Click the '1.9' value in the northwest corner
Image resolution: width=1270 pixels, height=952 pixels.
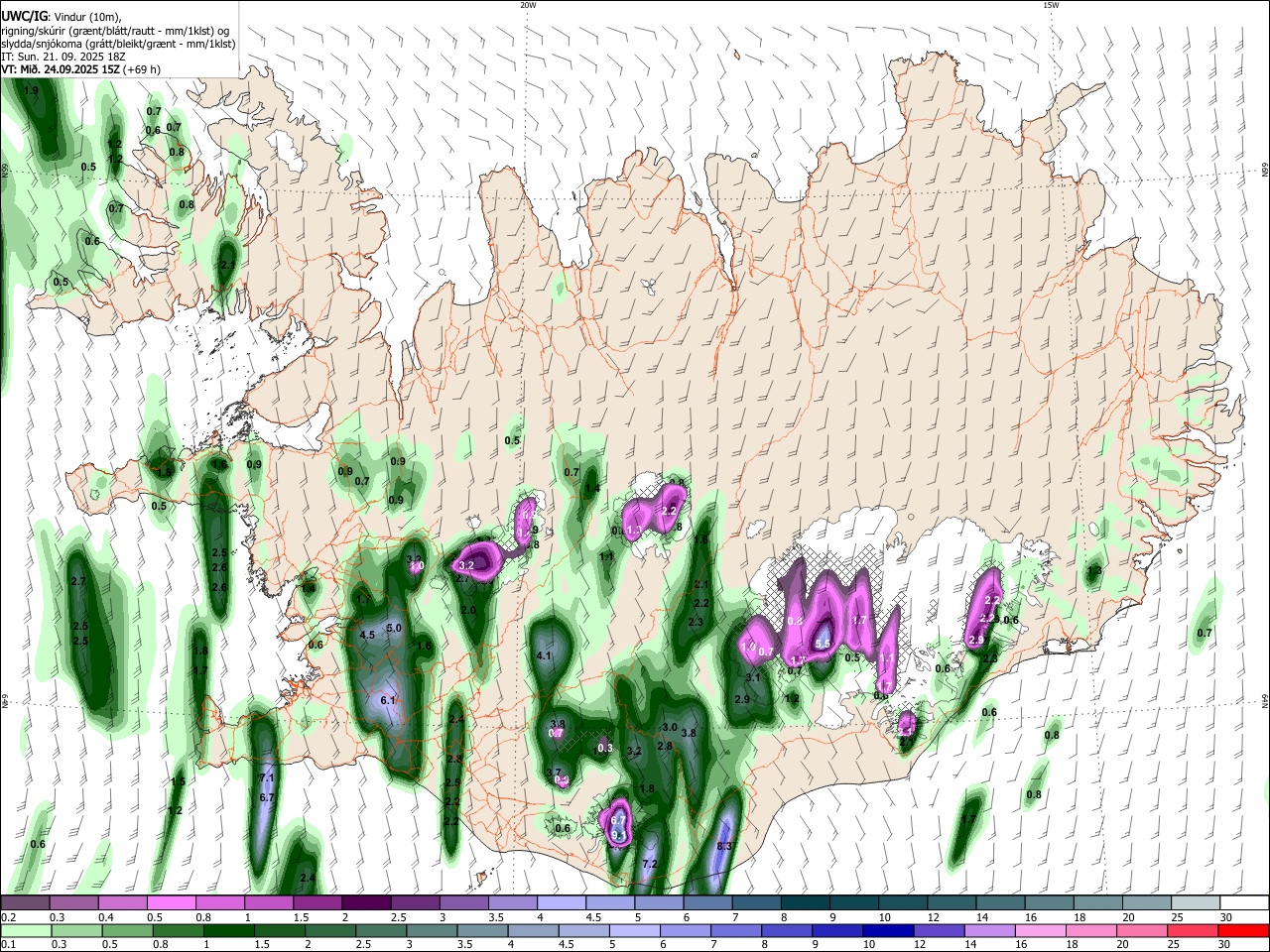(x=31, y=91)
